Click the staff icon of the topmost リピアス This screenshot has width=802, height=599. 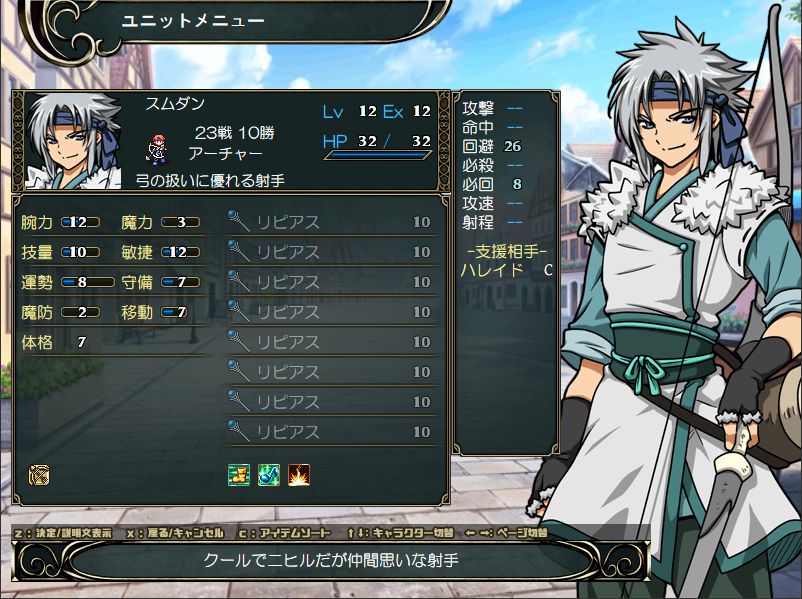click(238, 221)
